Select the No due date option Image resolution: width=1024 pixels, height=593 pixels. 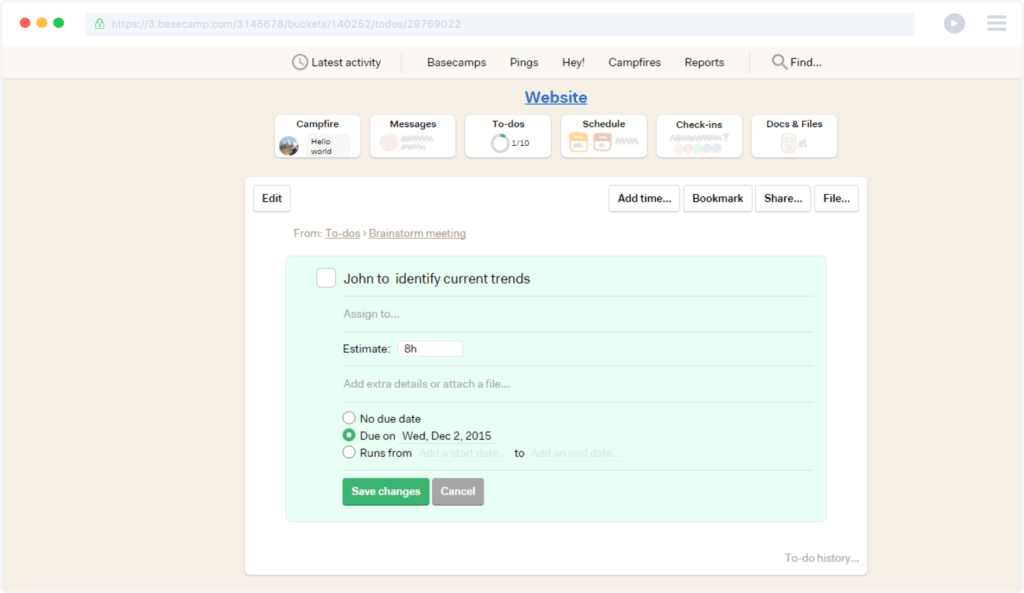349,418
